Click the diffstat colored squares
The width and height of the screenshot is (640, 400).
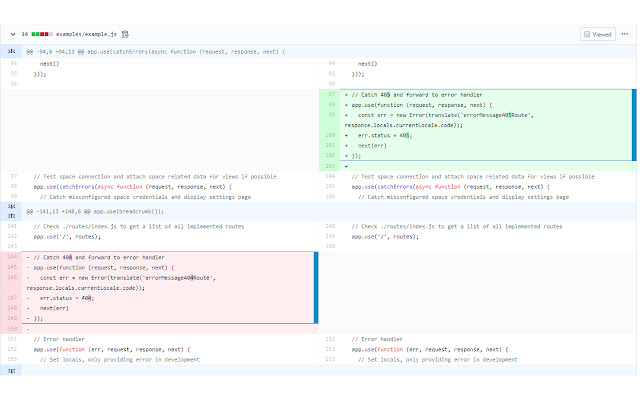point(42,34)
